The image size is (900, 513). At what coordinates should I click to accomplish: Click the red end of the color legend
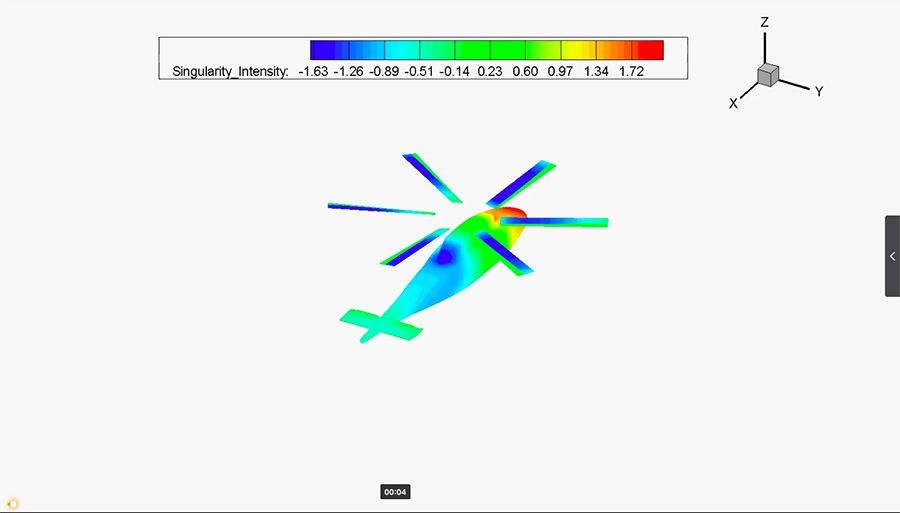[x=650, y=50]
